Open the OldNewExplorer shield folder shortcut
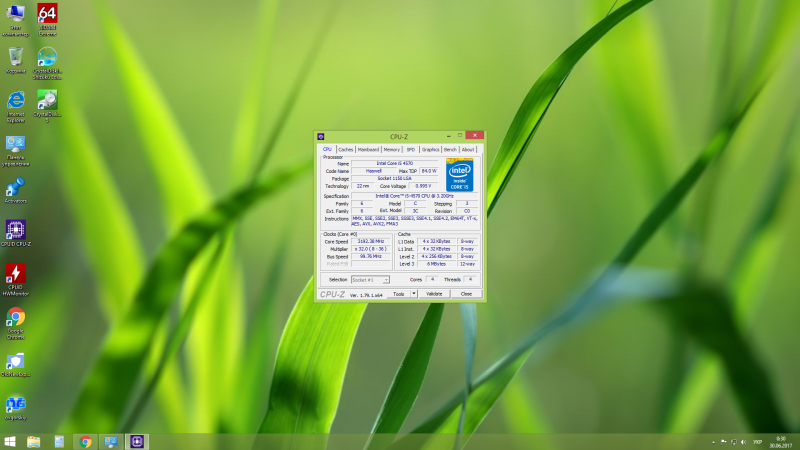This screenshot has width=800, height=450. tap(15, 364)
